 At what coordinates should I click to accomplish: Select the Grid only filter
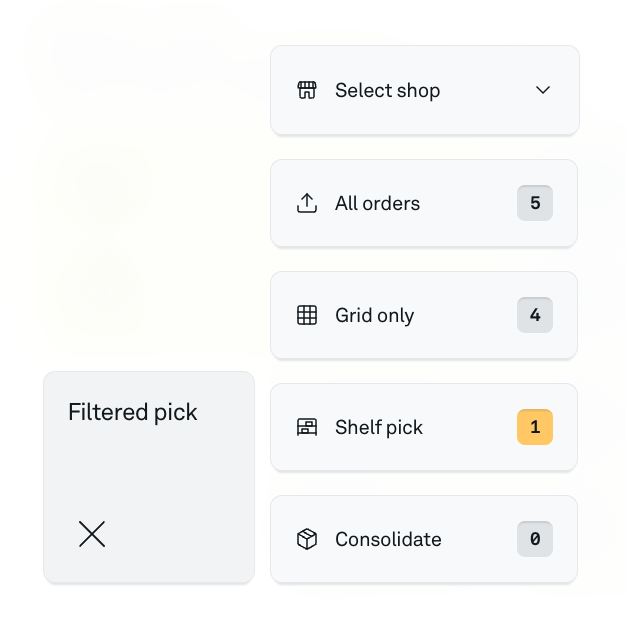(424, 315)
